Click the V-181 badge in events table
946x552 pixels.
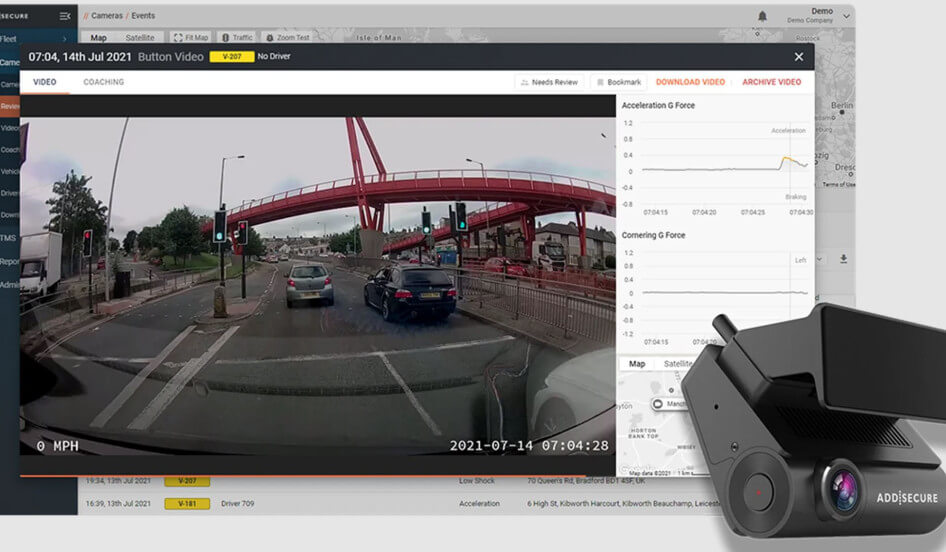pos(187,504)
